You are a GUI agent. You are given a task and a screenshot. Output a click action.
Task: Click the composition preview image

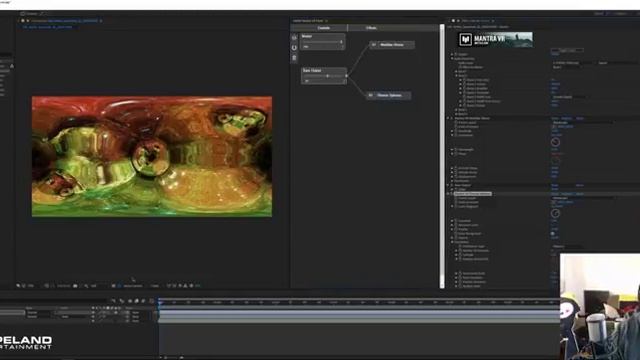(x=152, y=156)
